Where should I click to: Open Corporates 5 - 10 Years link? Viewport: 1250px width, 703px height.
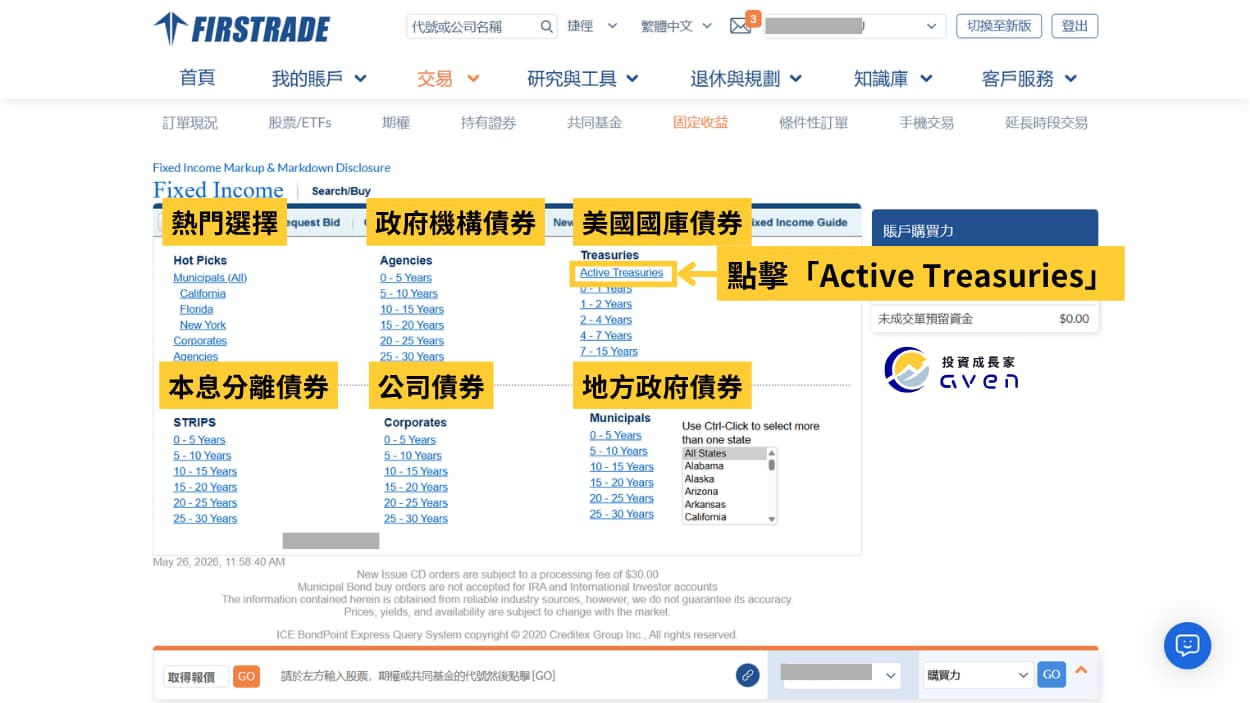(x=413, y=456)
